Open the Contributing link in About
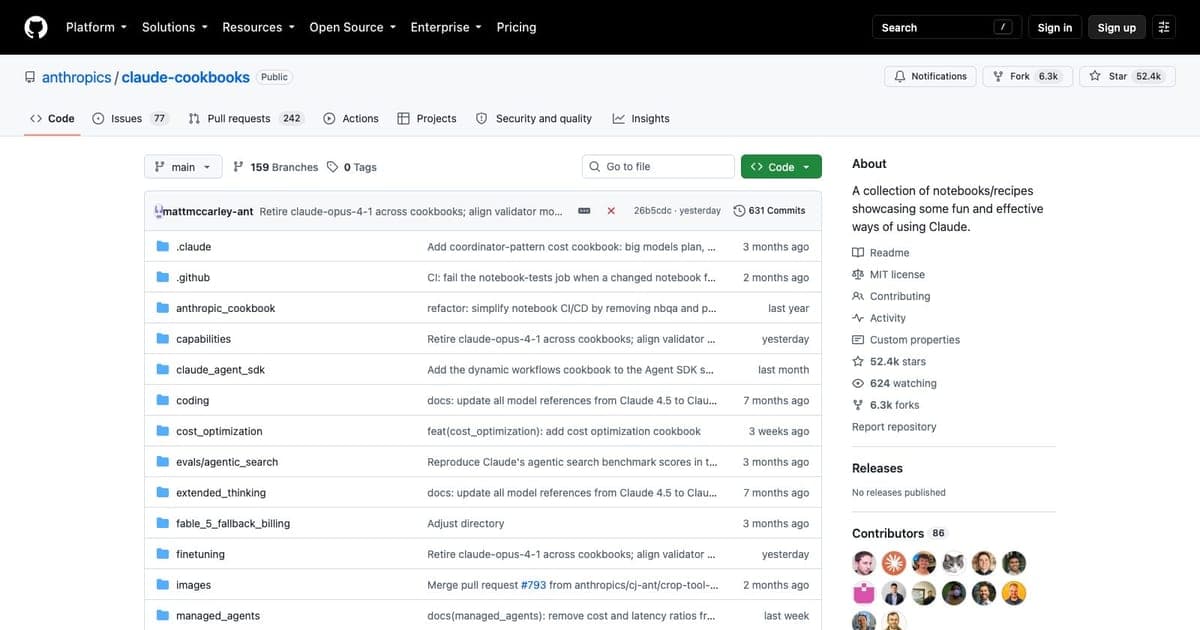 [x=900, y=297]
